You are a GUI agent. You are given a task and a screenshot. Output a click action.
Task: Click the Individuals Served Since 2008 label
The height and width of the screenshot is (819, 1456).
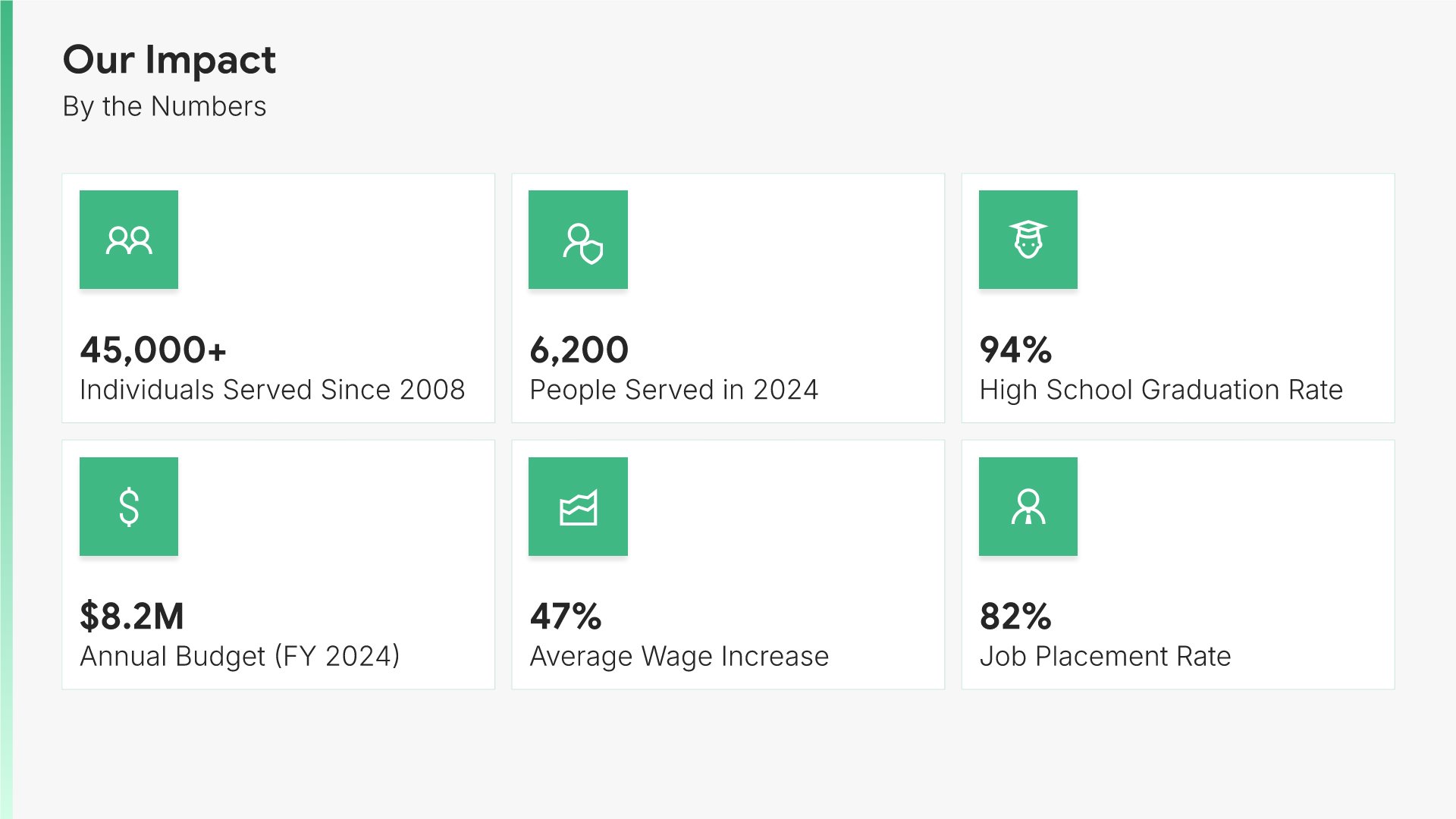(x=272, y=390)
